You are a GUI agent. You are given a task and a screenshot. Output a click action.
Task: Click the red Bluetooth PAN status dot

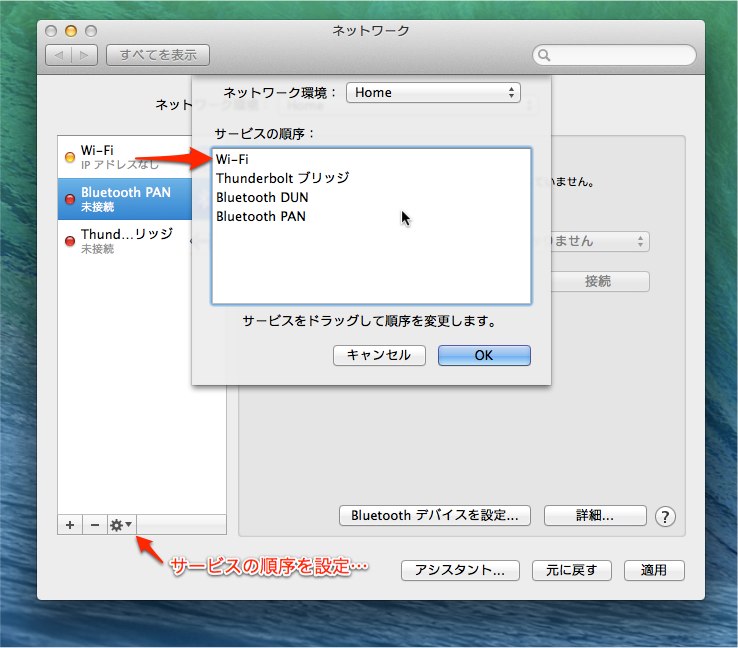(70, 199)
